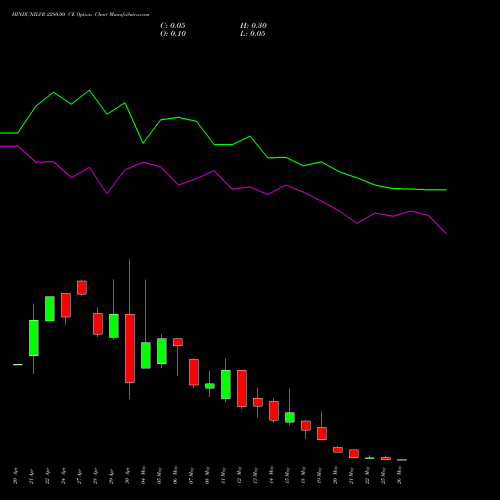Click the '19 May' date label

click(319, 475)
